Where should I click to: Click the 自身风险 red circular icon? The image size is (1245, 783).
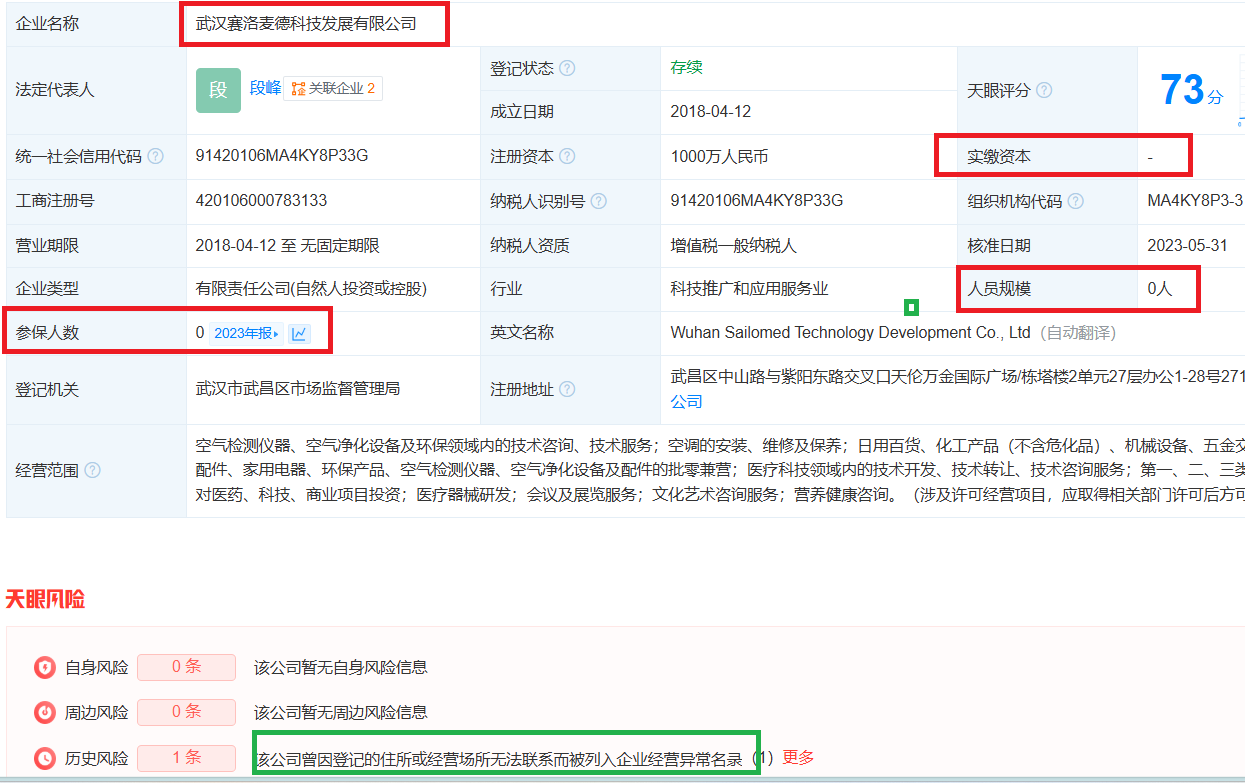44,667
